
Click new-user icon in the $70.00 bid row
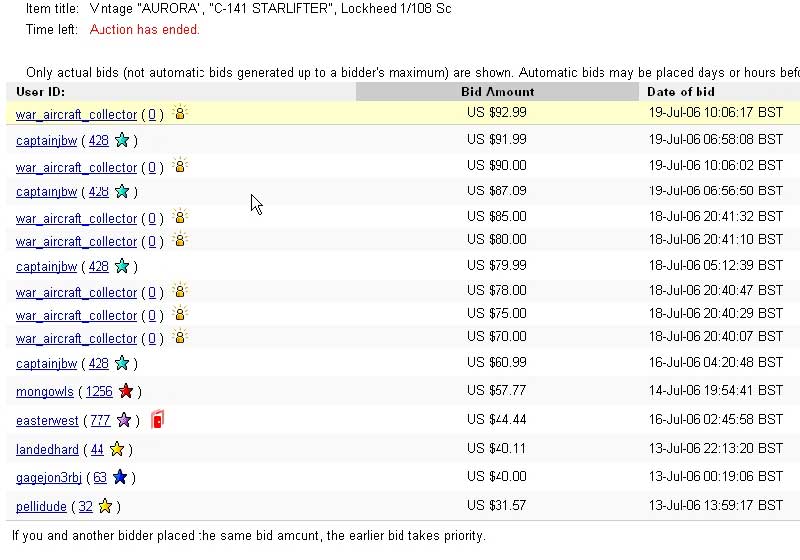coord(180,336)
